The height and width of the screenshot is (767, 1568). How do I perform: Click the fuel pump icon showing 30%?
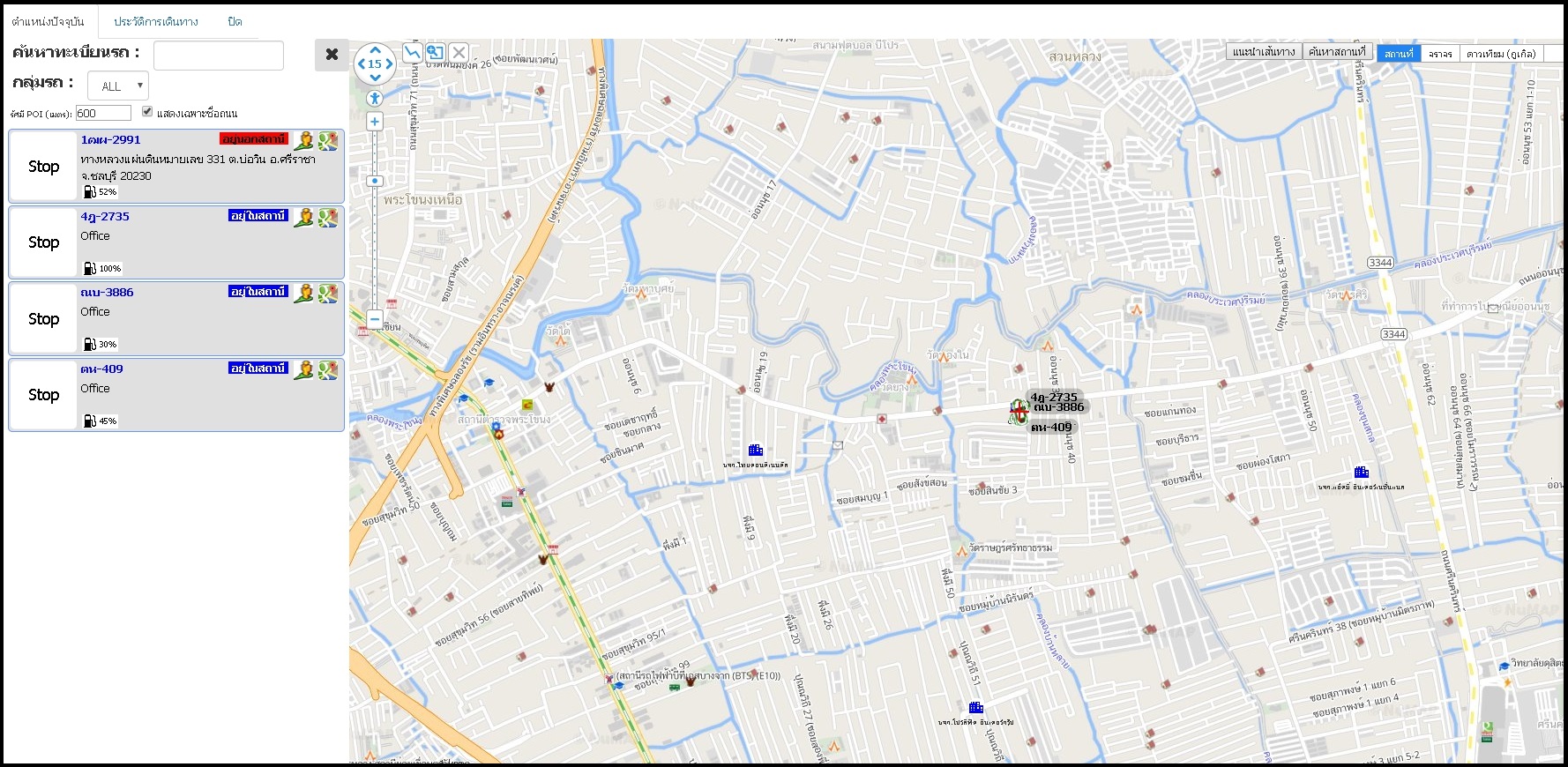point(89,344)
